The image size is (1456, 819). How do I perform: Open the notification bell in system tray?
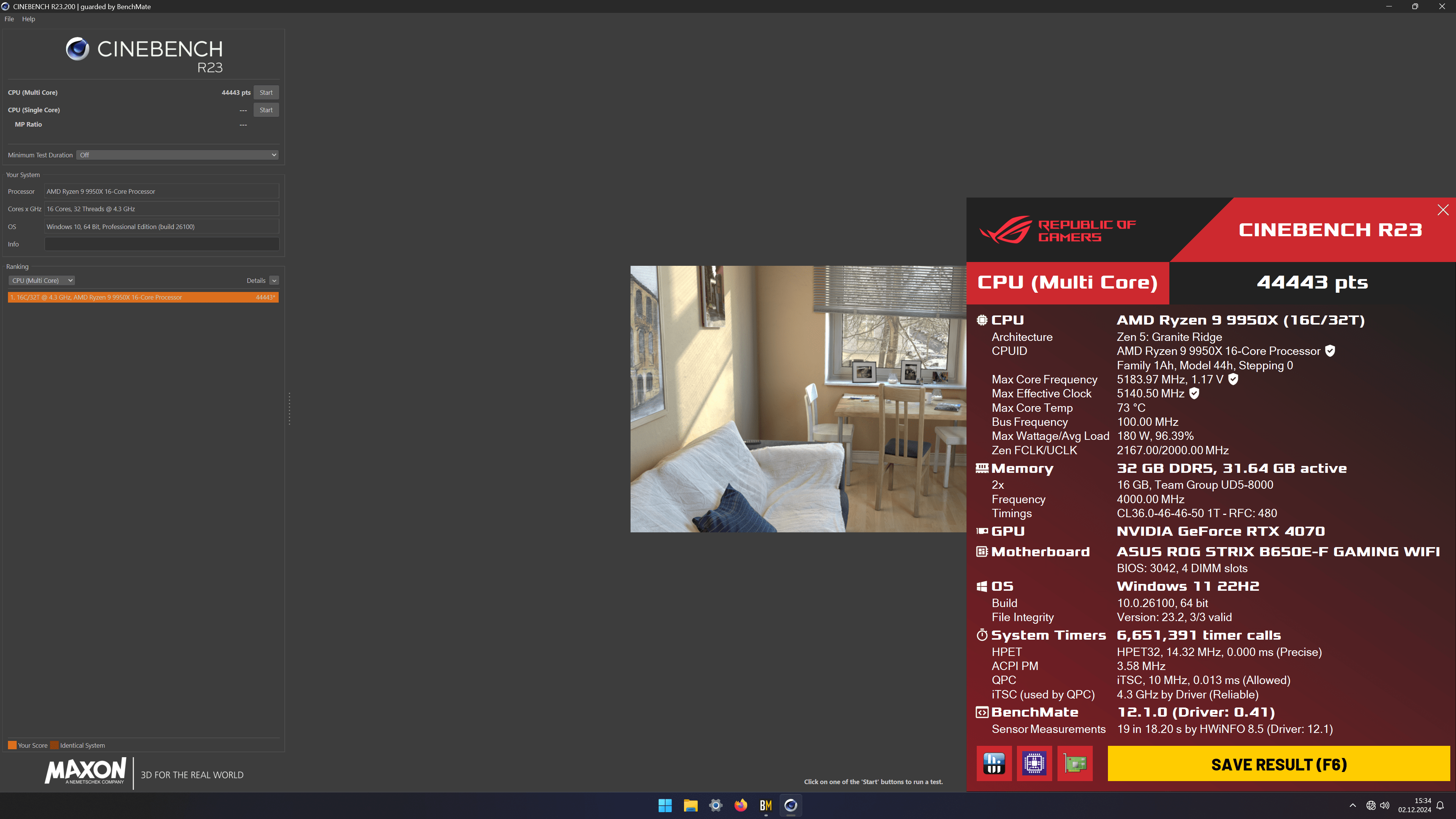tap(1440, 805)
